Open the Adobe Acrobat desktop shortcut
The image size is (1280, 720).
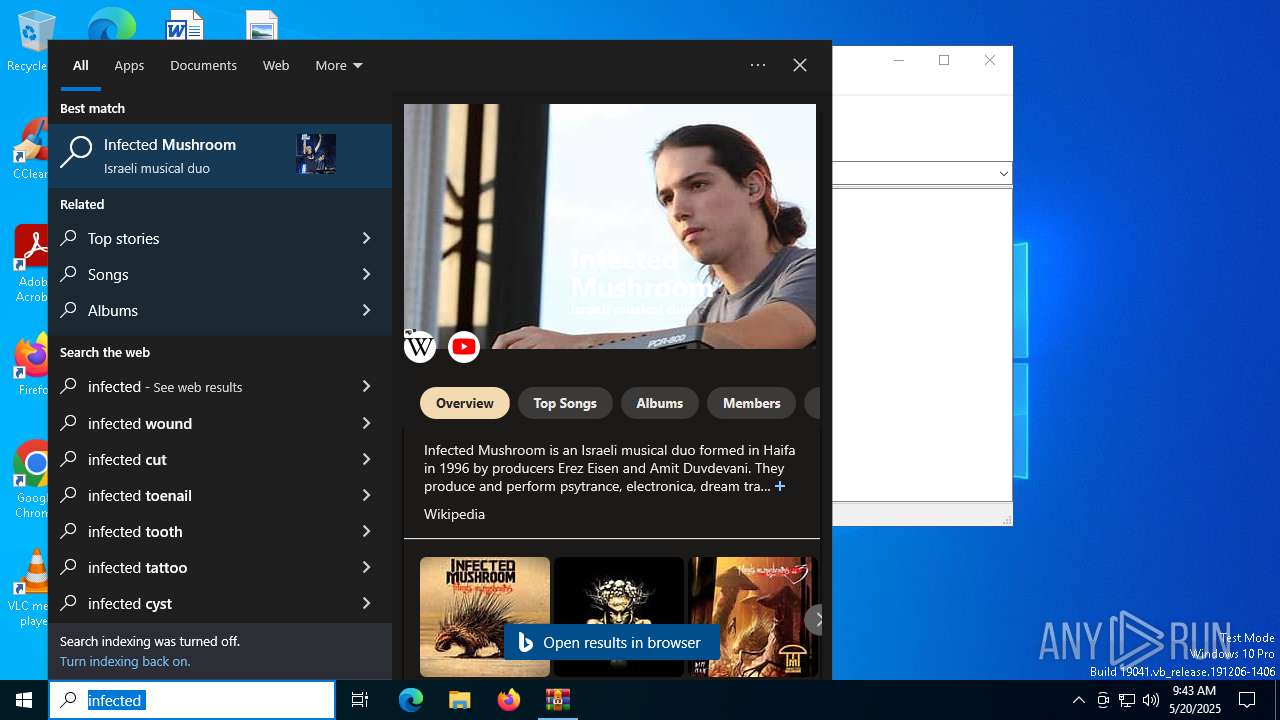tap(30, 264)
